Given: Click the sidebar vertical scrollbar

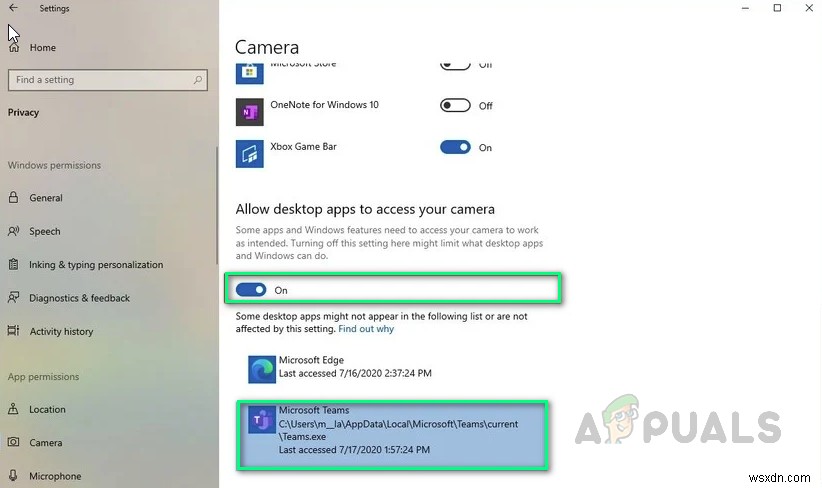Looking at the screenshot, I should 217,205.
